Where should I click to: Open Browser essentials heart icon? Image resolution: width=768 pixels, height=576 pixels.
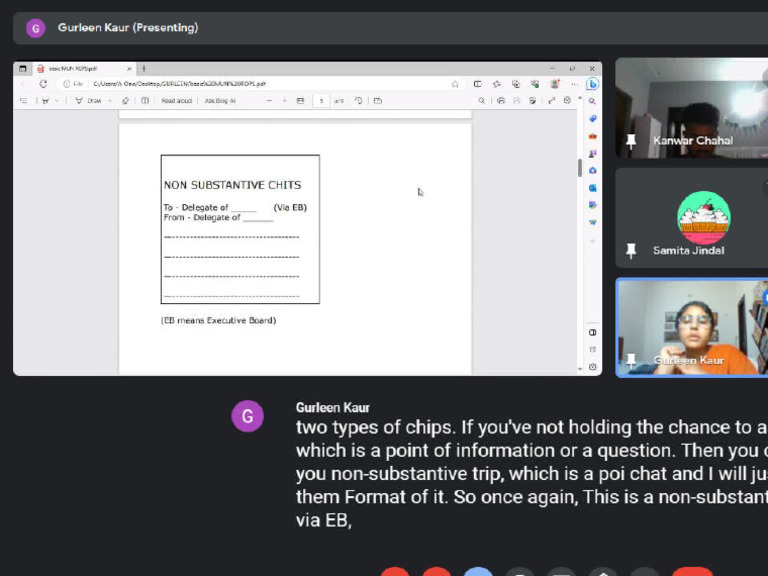535,84
